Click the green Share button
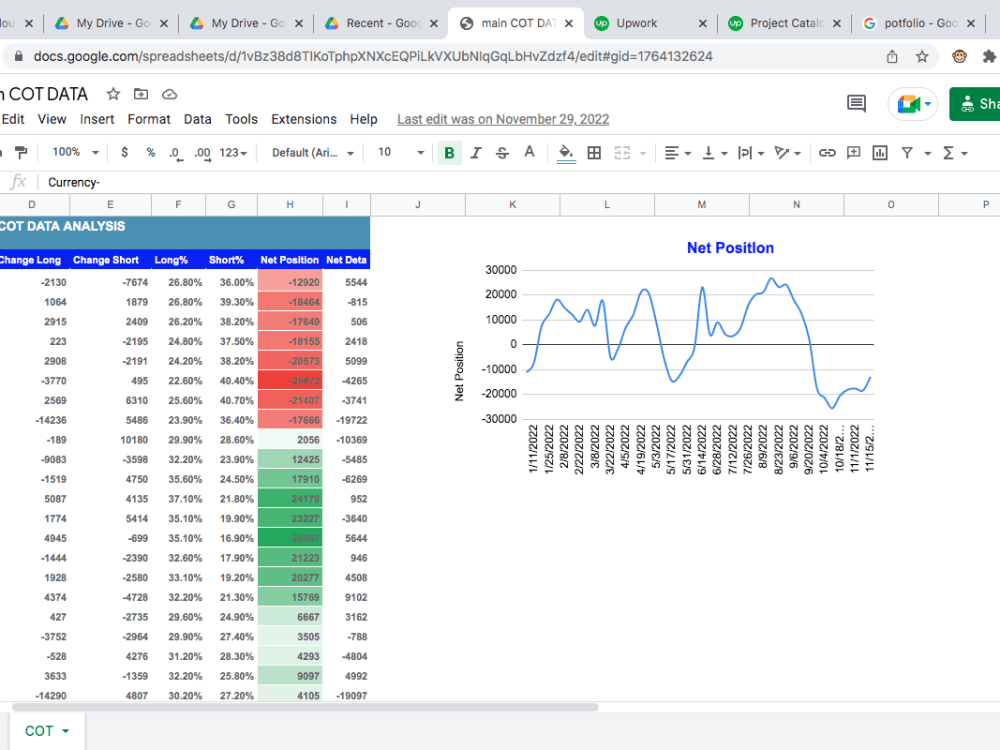The image size is (1000, 750). tap(974, 104)
